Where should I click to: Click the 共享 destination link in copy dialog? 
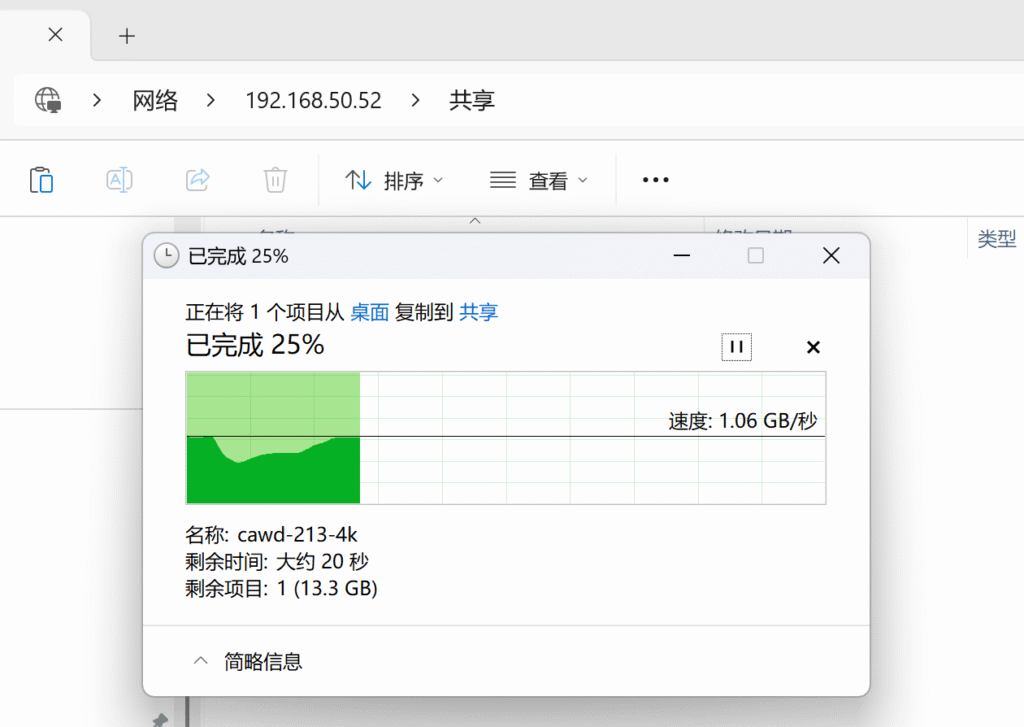478,312
